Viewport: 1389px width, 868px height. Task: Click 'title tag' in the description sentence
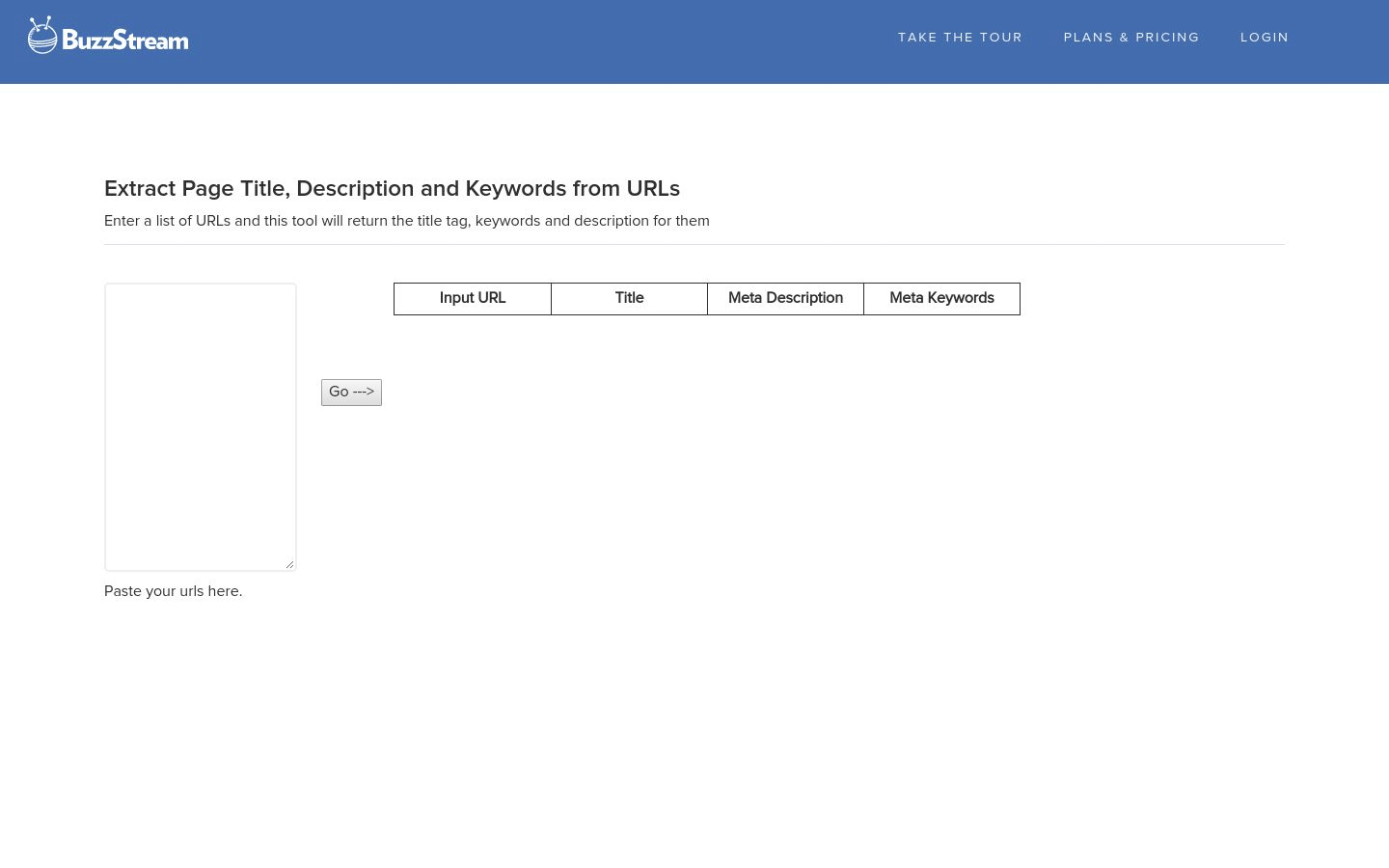[442, 221]
